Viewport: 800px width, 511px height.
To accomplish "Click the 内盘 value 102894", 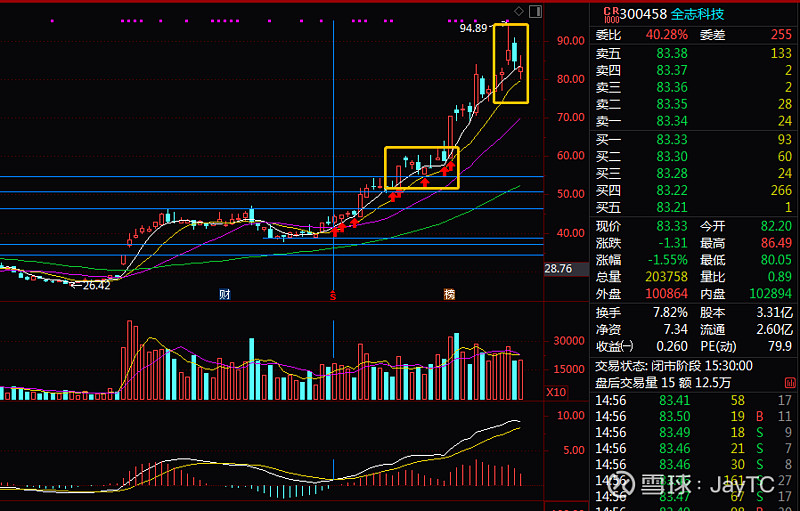I will coord(770,293).
